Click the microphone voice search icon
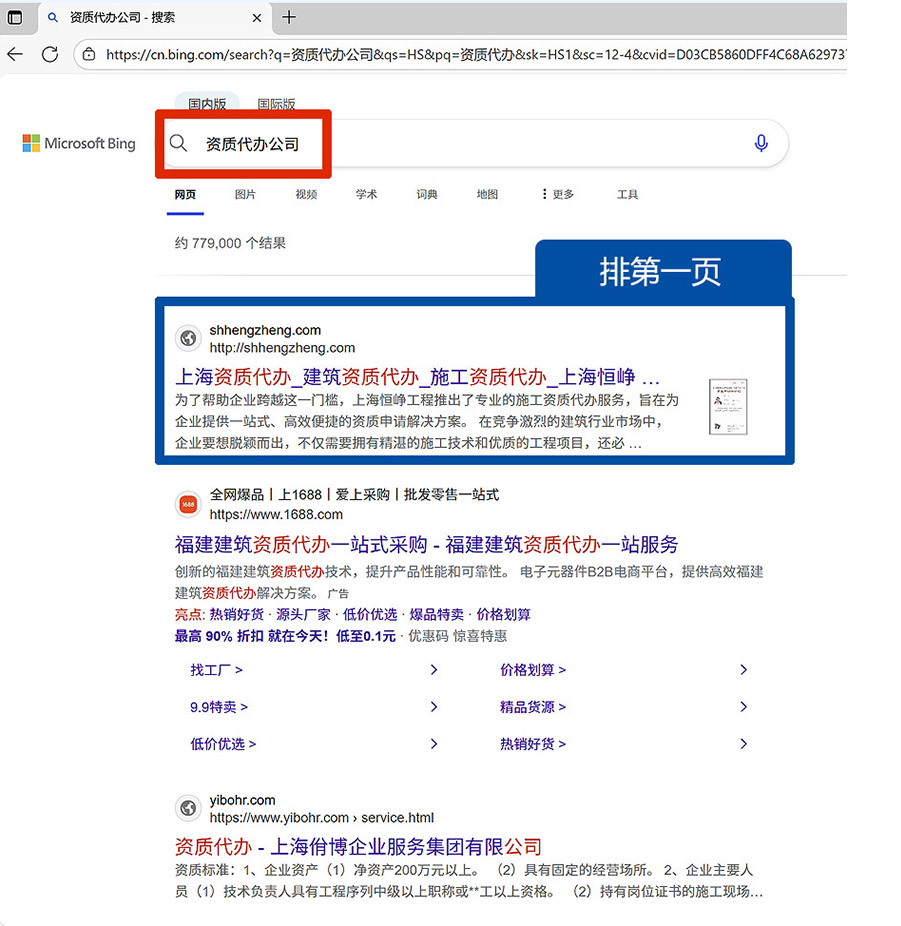This screenshot has height=926, width=901. [761, 144]
